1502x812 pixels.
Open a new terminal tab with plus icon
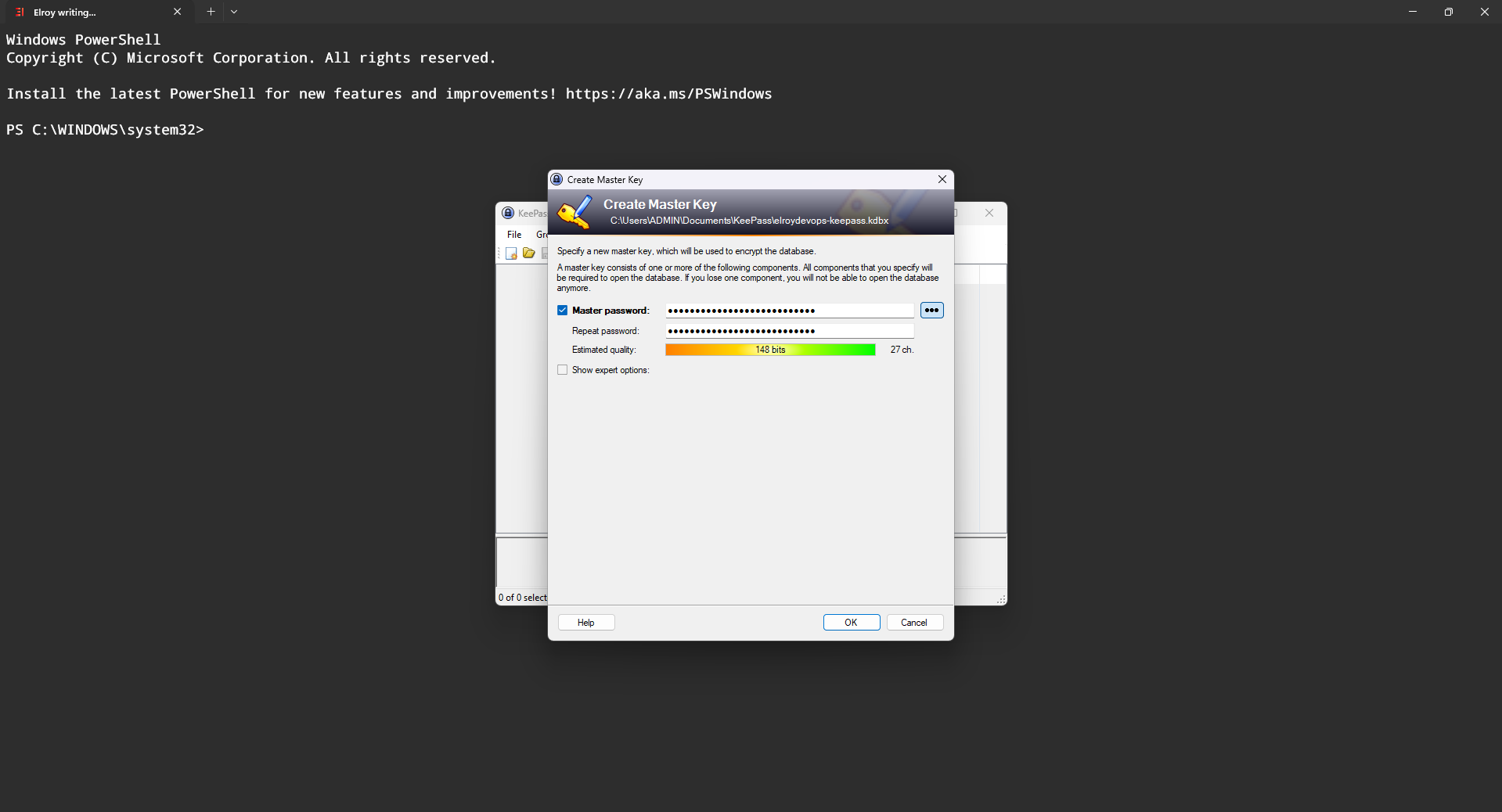pos(211,12)
